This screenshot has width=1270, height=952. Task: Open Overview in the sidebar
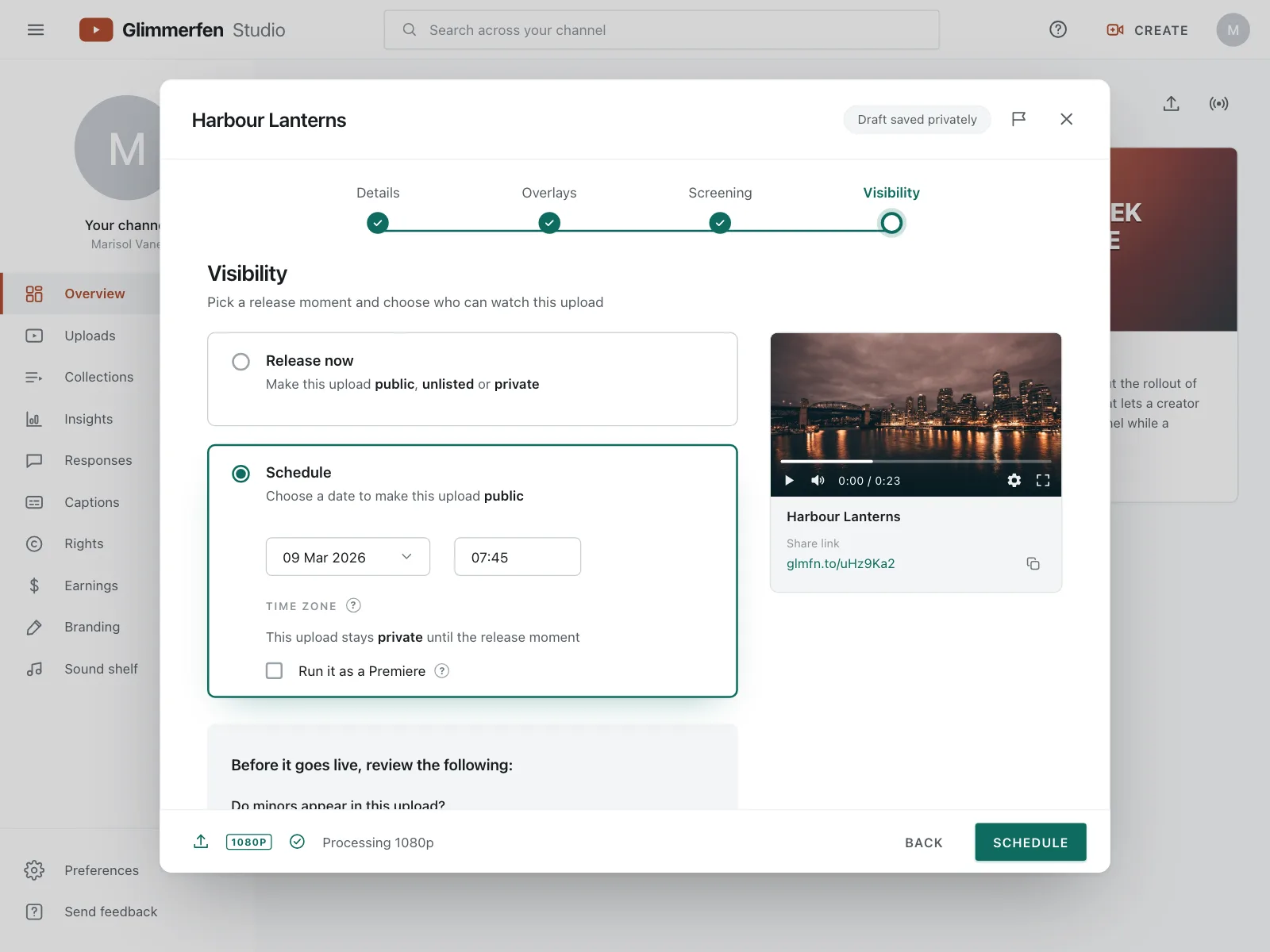click(x=80, y=294)
